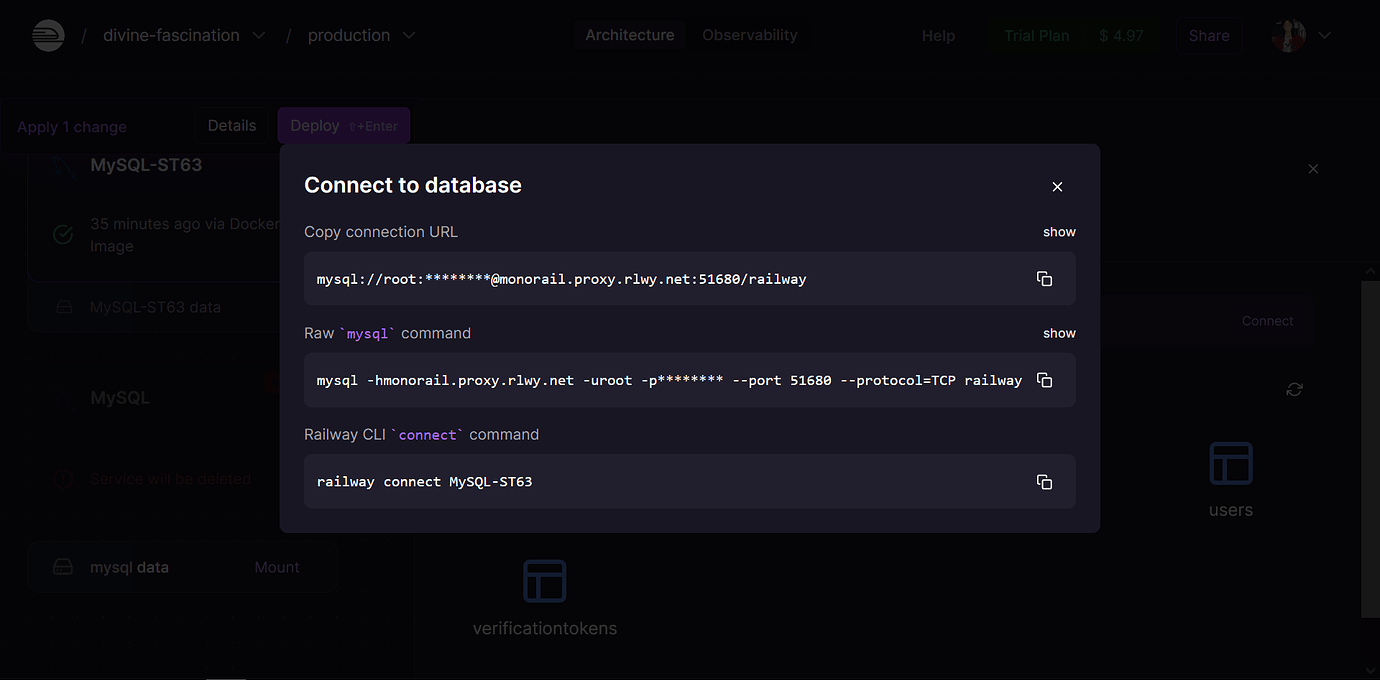Open the users table icon
Screen dimensions: 1380x680
pos(1230,463)
